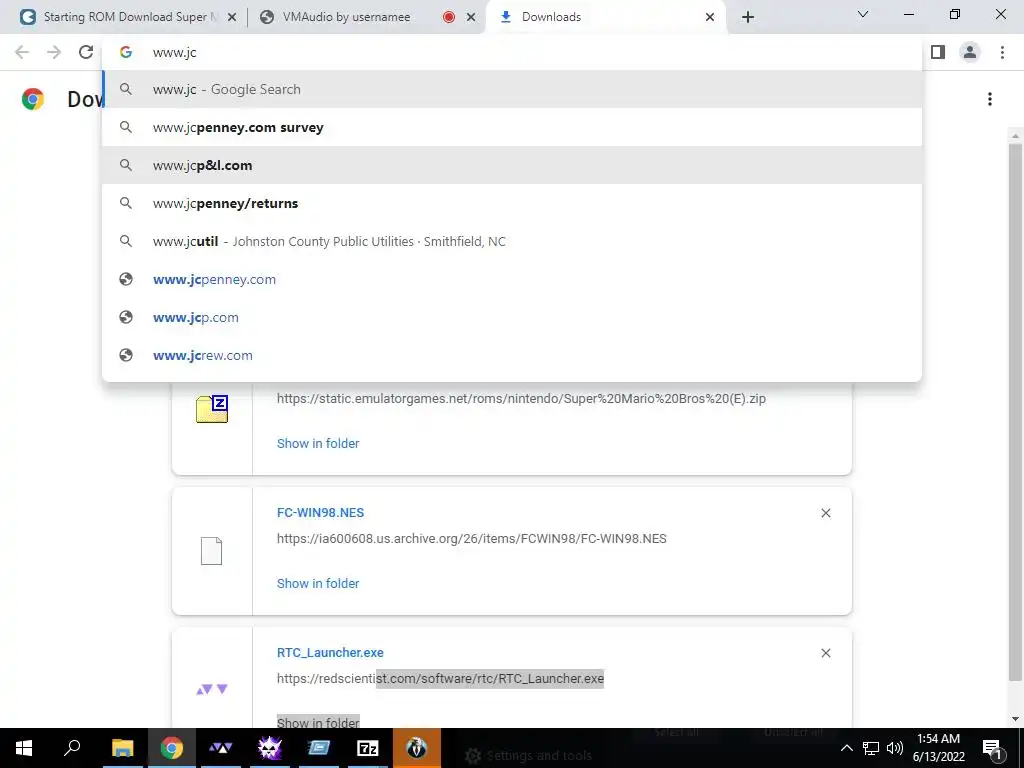This screenshot has height=768, width=1024.
Task: Click the recording indicator on VMAudio tab
Action: point(449,18)
